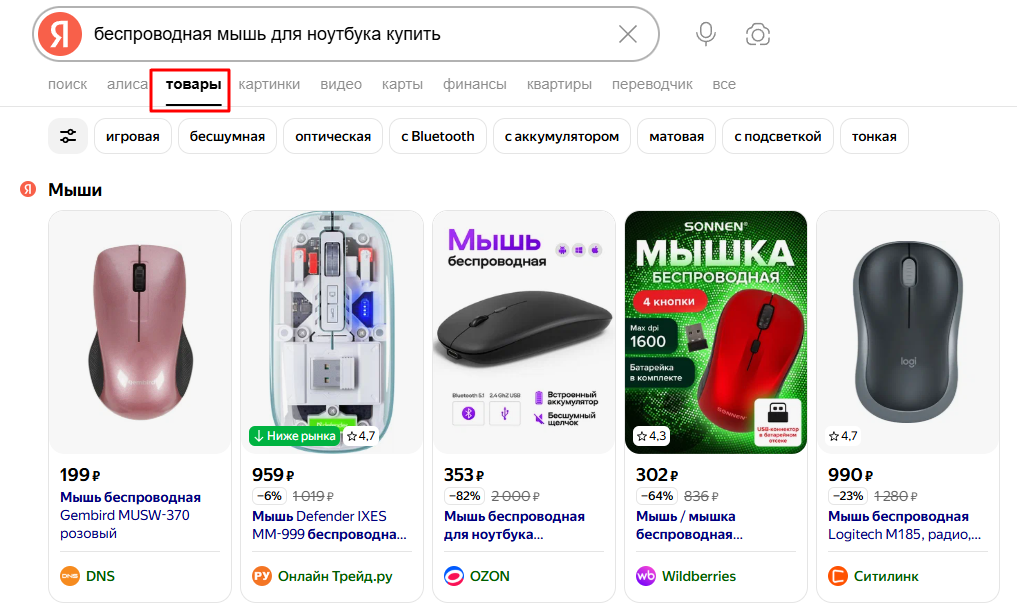
Task: Toggle the "игровая" filter chip
Action: pos(133,136)
